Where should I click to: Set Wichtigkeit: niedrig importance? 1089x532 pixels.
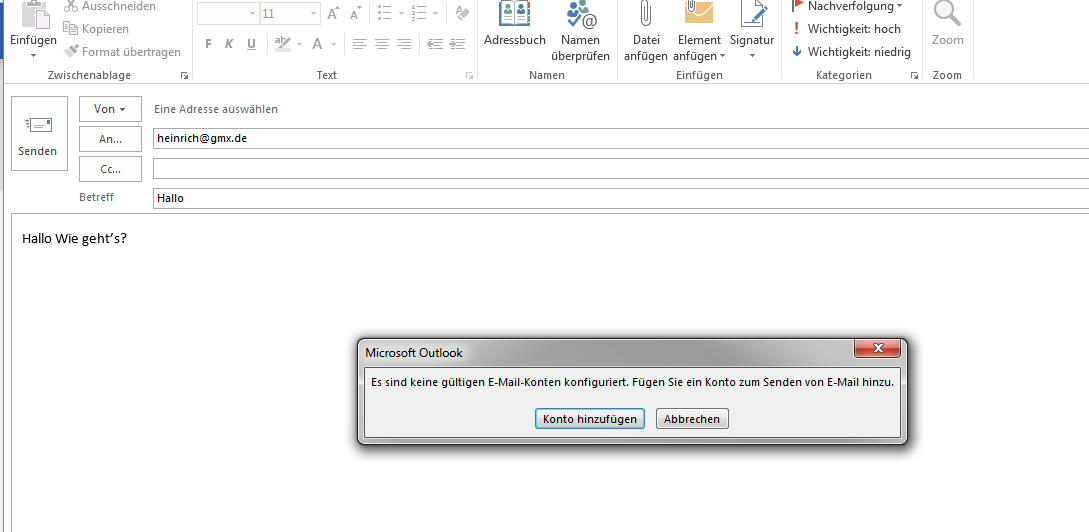point(851,51)
